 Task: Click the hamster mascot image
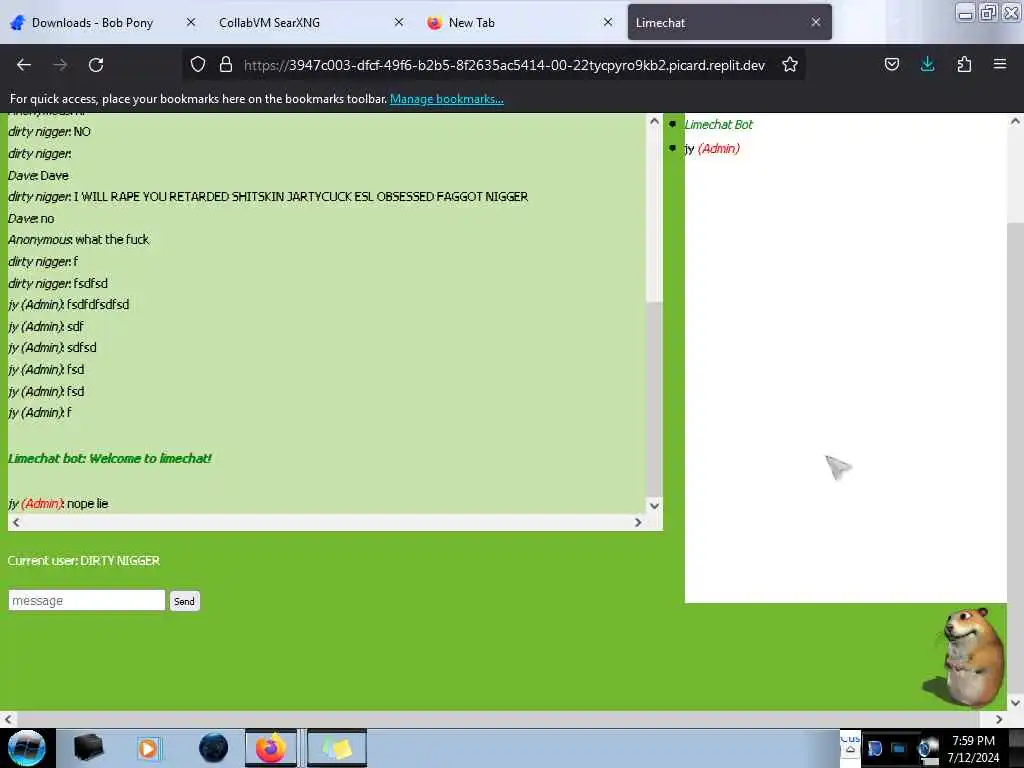965,656
